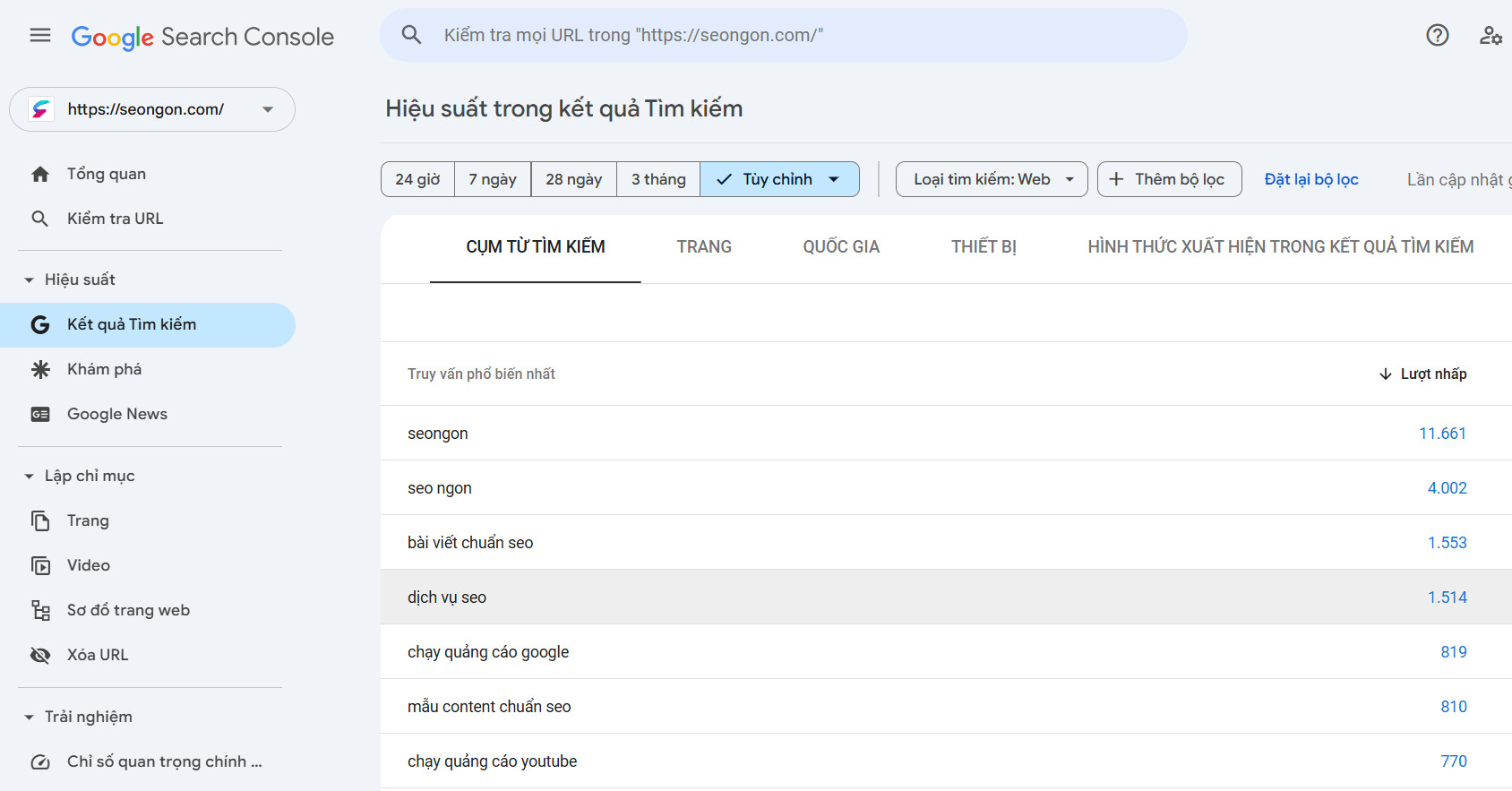Open Kiểm tra URL in the sidebar

[148, 219]
